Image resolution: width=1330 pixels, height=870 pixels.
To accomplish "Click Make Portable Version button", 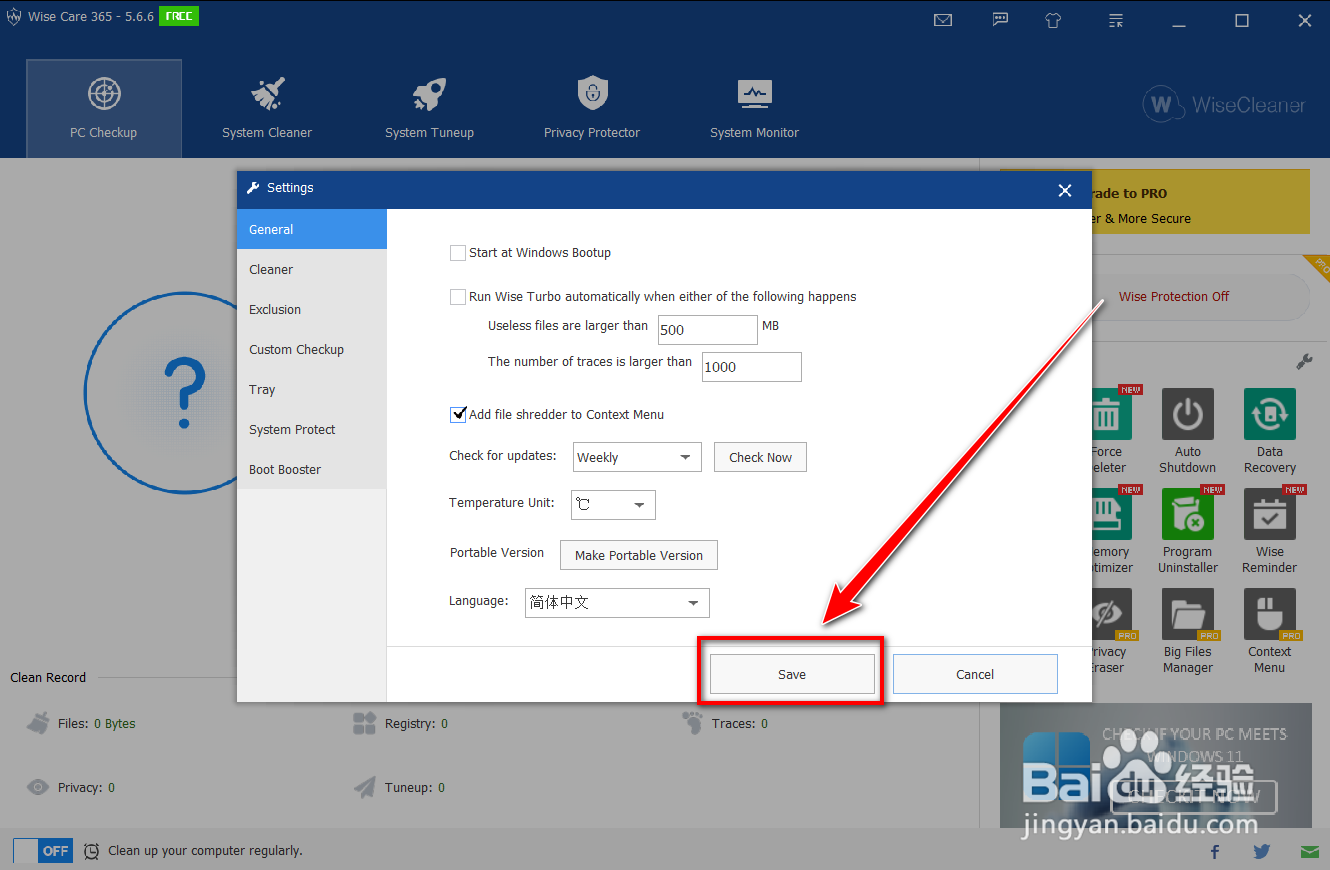I will tap(639, 555).
